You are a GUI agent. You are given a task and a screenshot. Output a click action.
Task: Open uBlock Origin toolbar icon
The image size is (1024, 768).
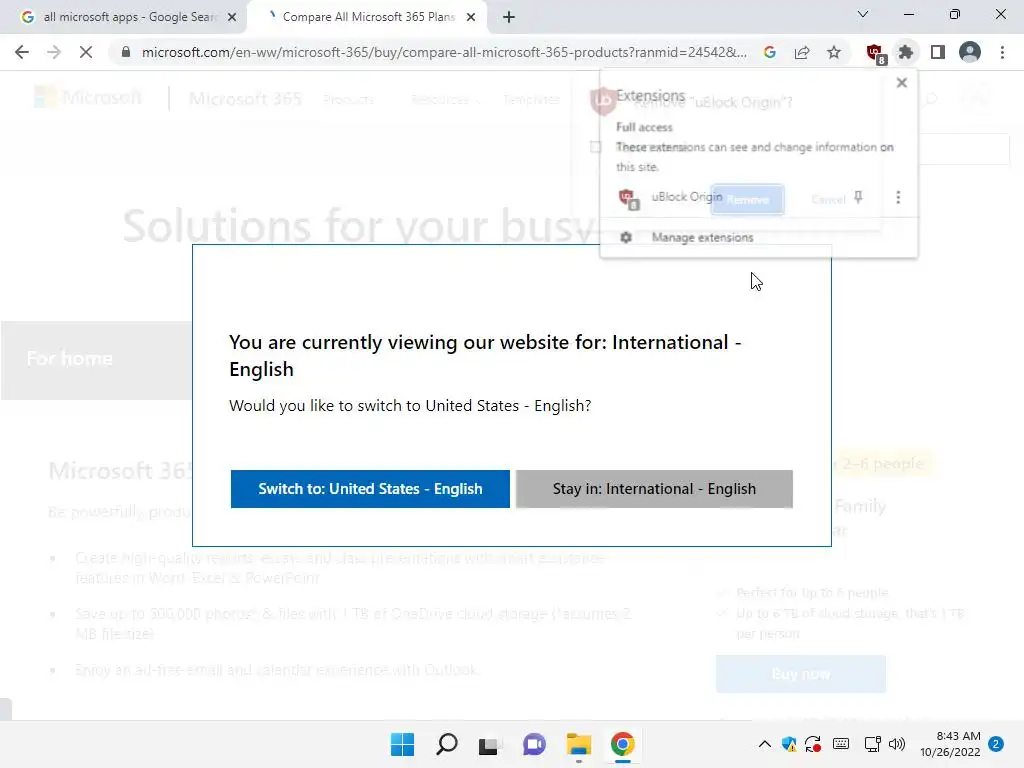click(875, 53)
